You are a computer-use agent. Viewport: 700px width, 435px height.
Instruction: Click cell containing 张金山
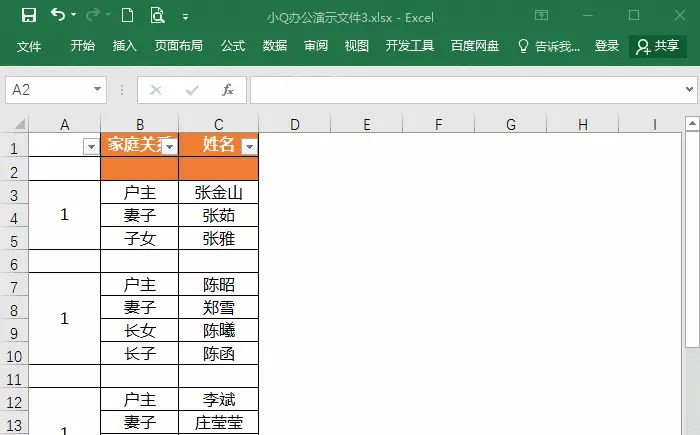tap(219, 192)
